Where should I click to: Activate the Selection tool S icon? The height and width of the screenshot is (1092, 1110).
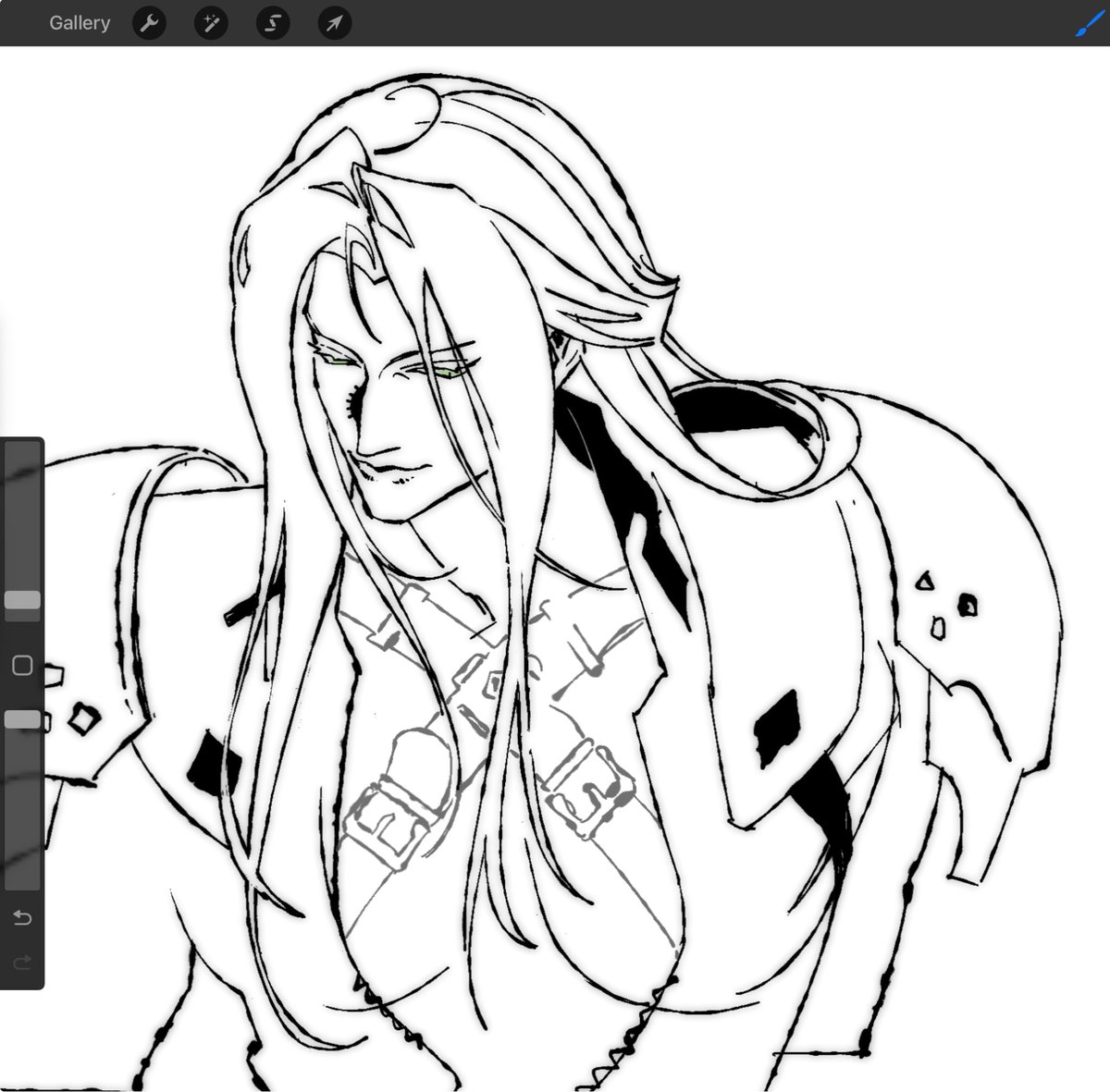[273, 23]
